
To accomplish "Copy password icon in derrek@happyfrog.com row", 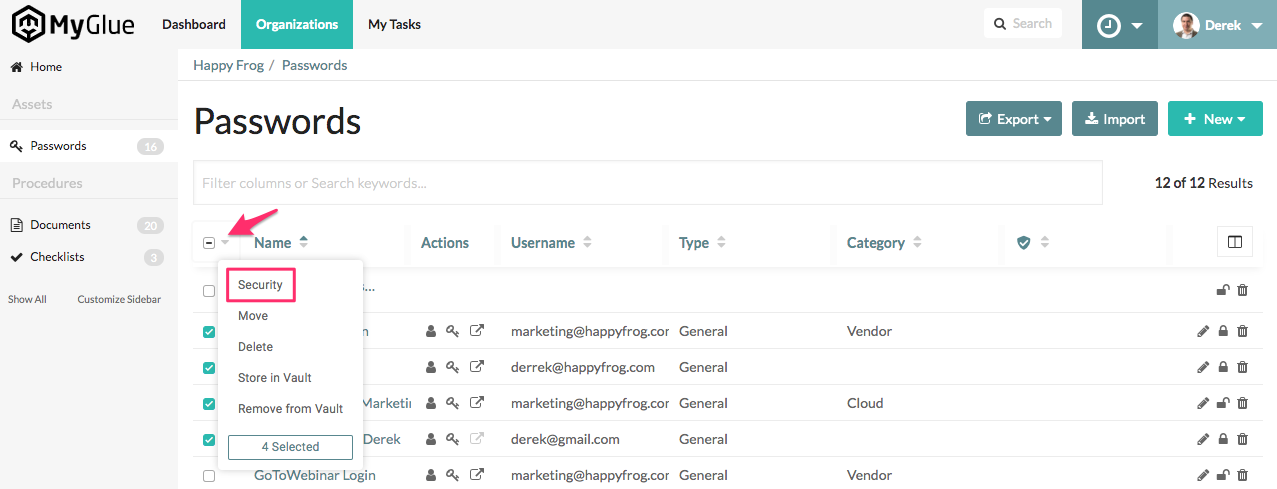I will click(453, 367).
